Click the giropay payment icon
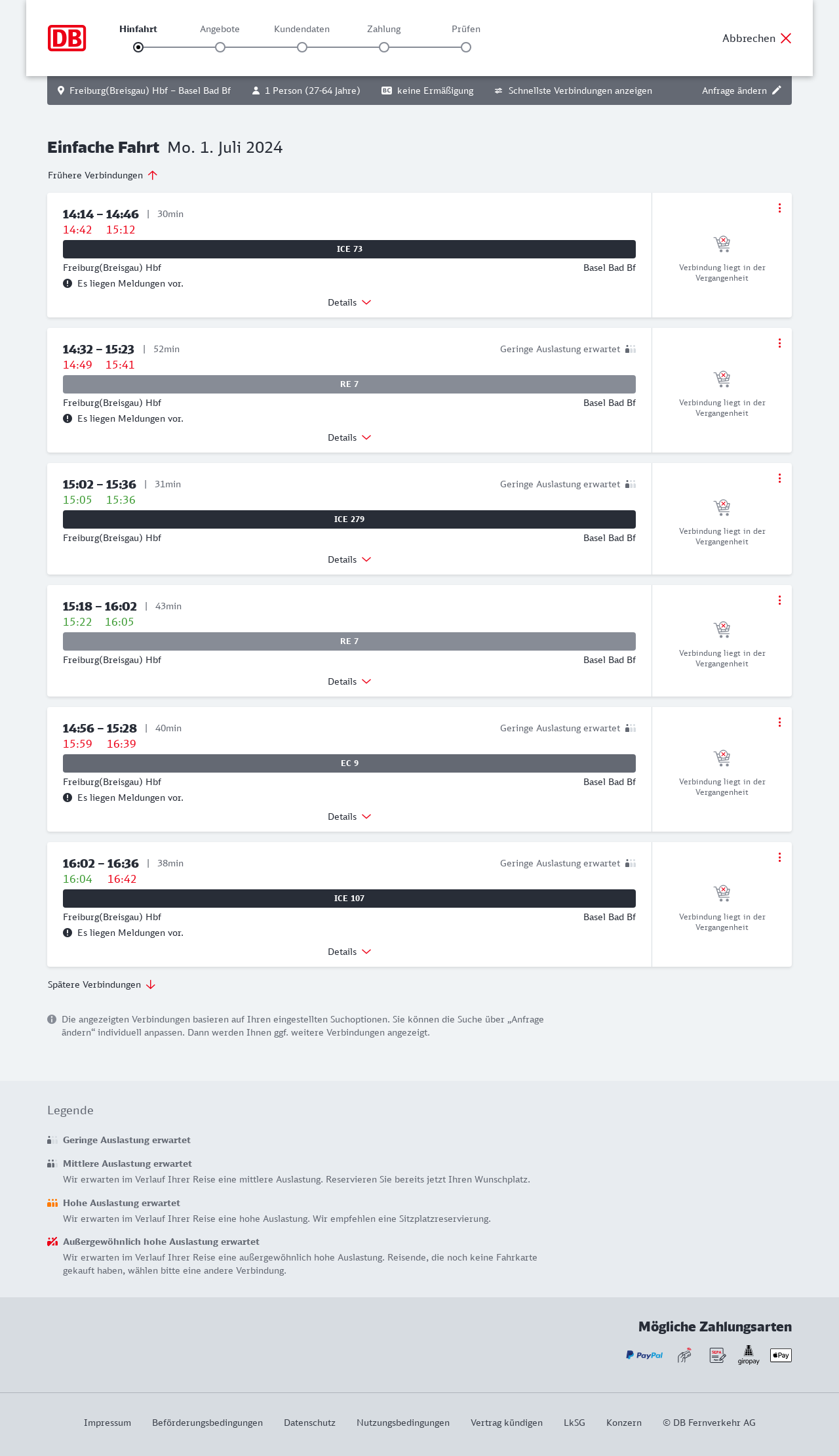839x1456 pixels. [749, 1355]
